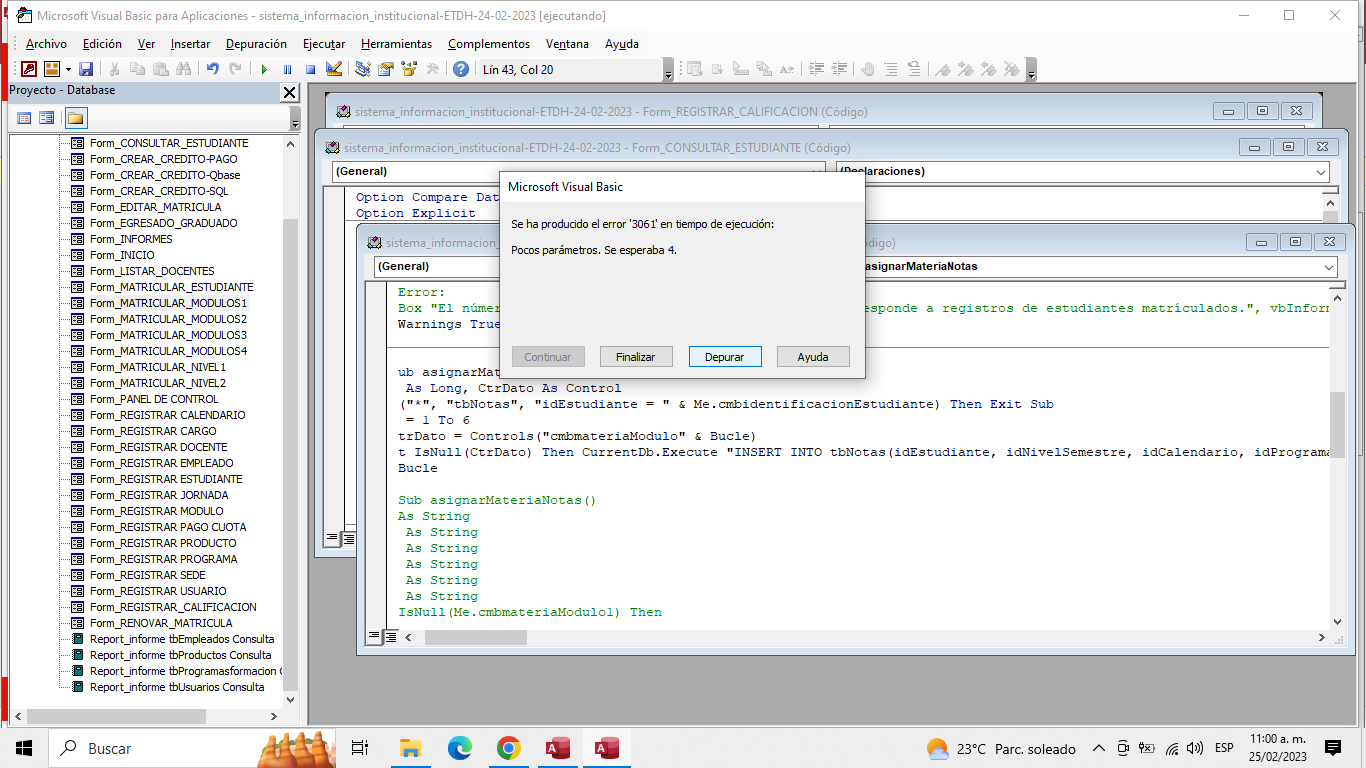Screen dimensions: 1366x768
Task: Open Google Chrome from the taskbar
Action: [x=508, y=748]
